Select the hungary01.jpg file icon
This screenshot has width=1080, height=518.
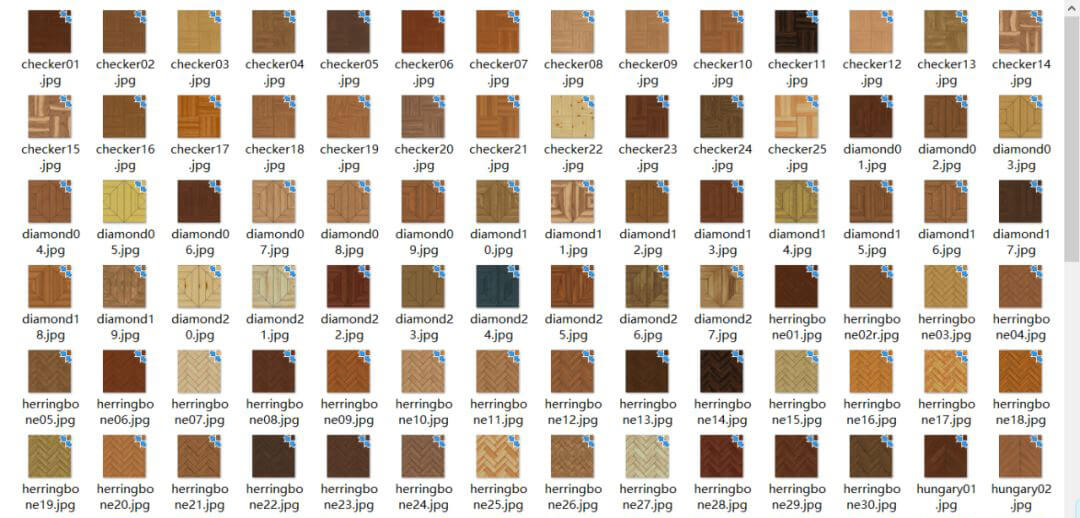click(x=945, y=456)
